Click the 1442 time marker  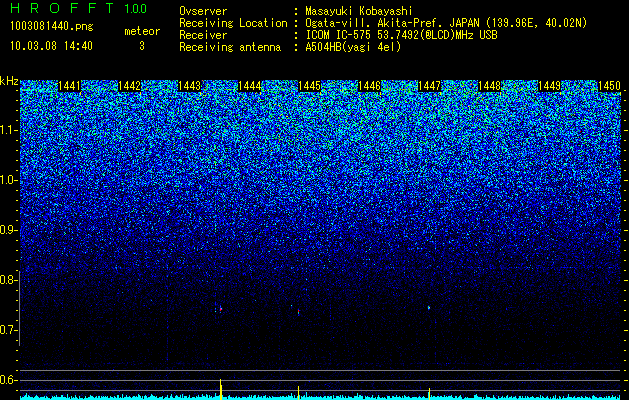click(x=130, y=86)
